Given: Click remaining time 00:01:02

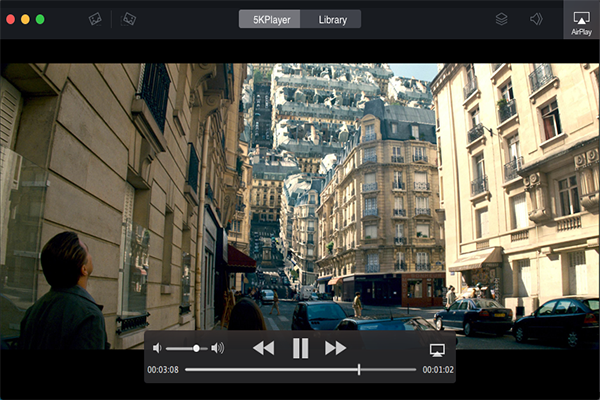Looking at the screenshot, I should pos(438,370).
